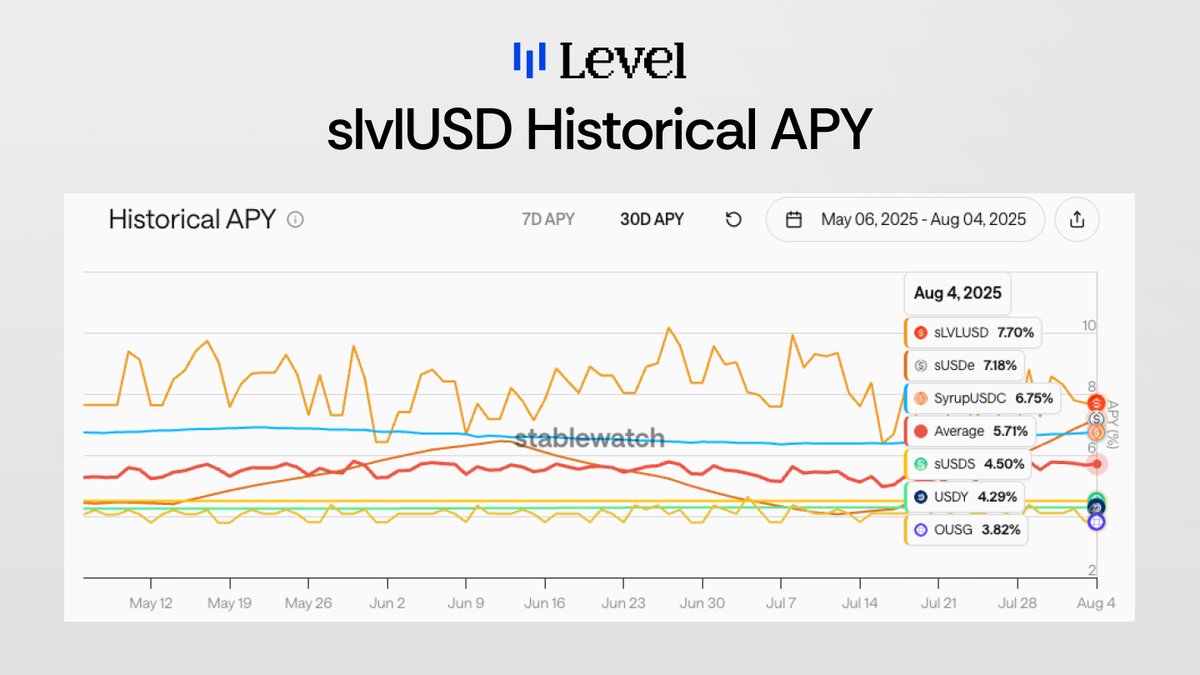Click the sUSDe dollar-sign token icon
Screen dimensions: 1200x675
click(919, 365)
